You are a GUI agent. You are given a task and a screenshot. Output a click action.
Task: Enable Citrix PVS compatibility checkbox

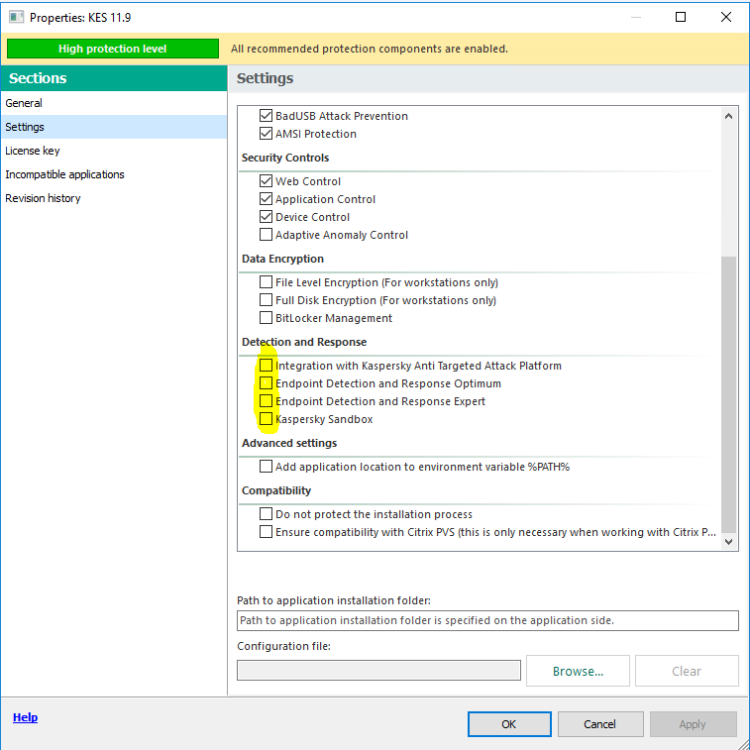coord(266,532)
